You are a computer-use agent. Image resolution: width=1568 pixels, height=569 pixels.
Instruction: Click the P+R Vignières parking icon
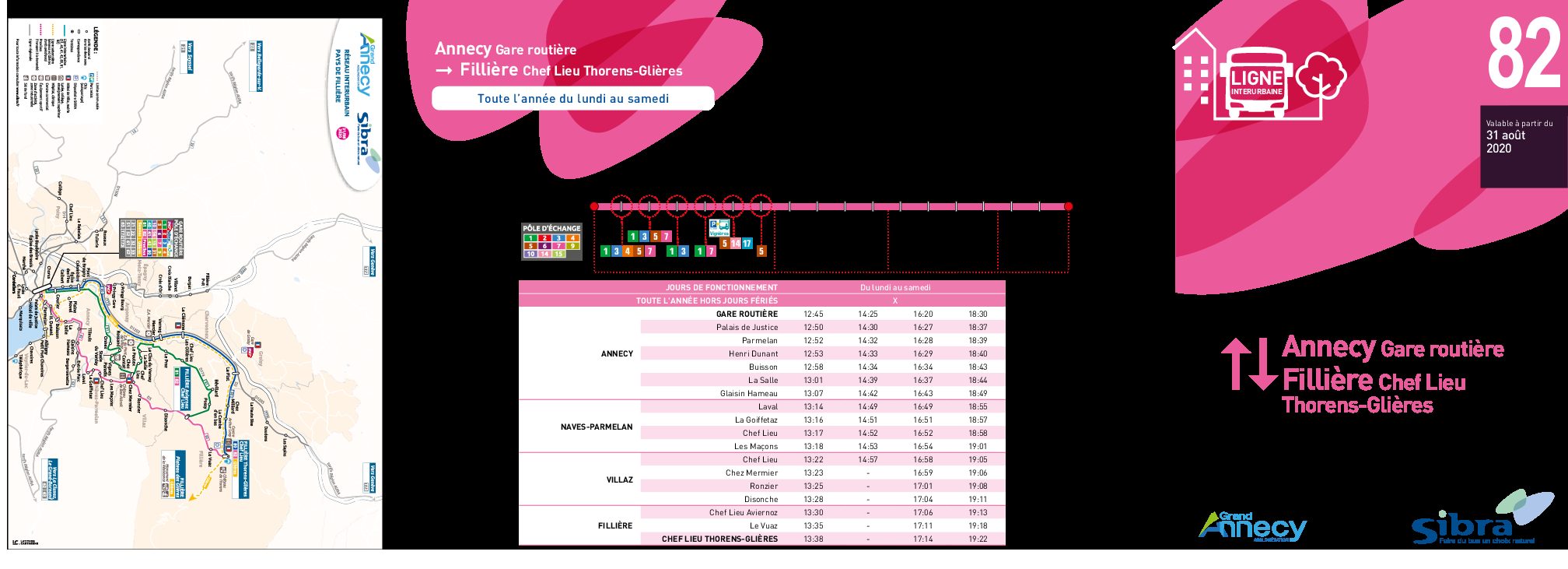tap(719, 227)
